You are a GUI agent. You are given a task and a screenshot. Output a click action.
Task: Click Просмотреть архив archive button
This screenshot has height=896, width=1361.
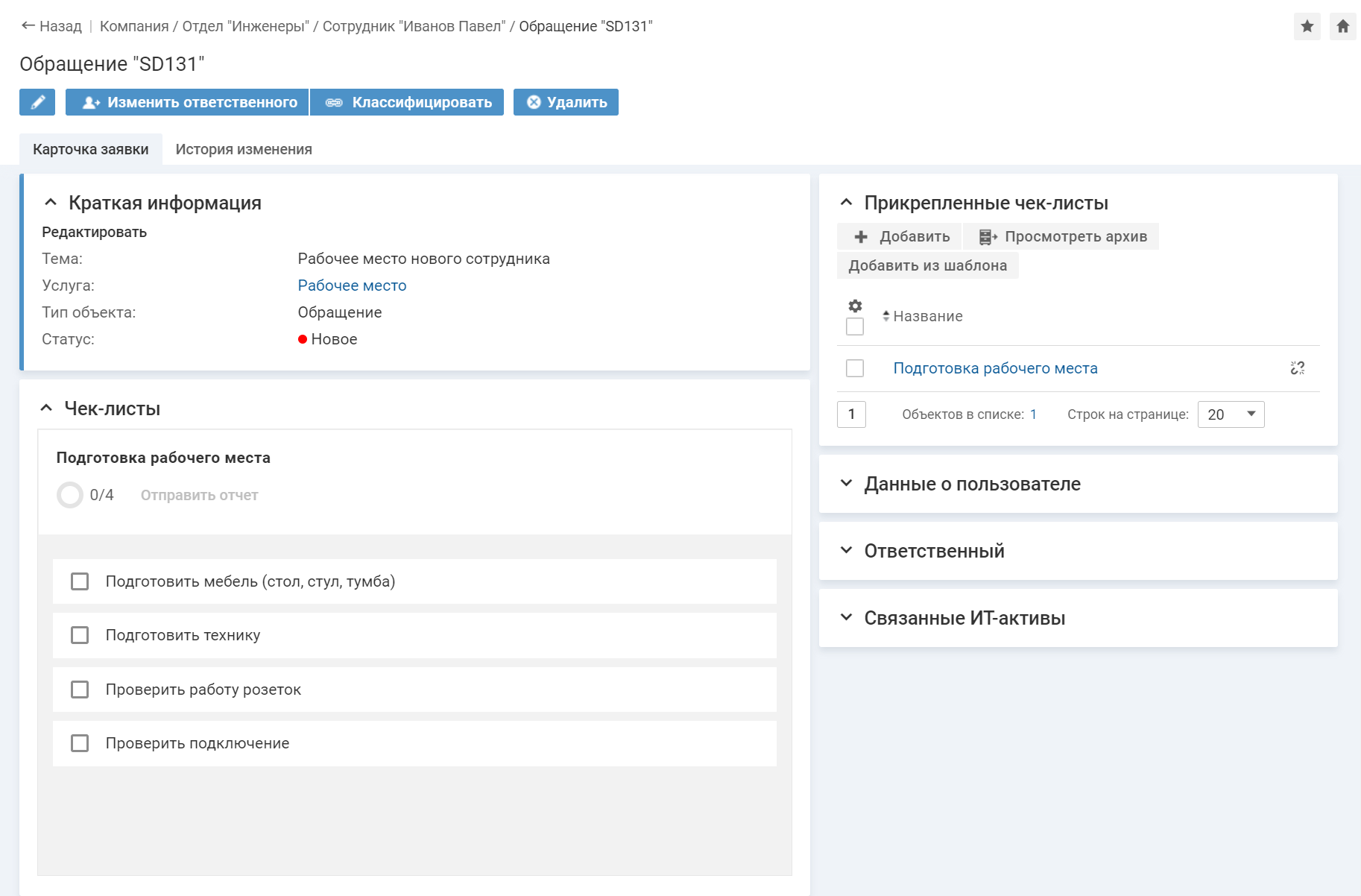[1062, 236]
